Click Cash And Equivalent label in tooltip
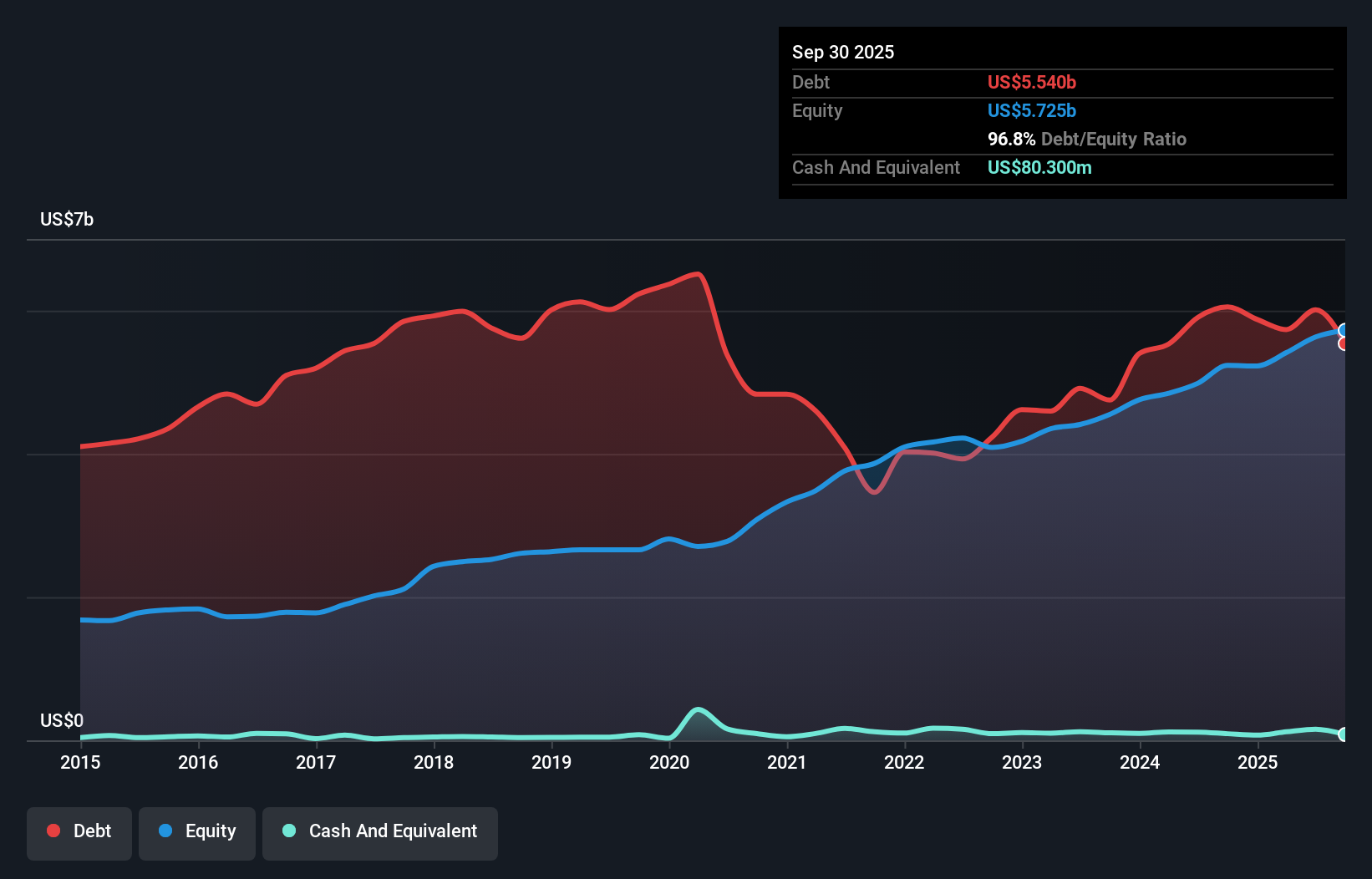The height and width of the screenshot is (879, 1372). [x=876, y=167]
